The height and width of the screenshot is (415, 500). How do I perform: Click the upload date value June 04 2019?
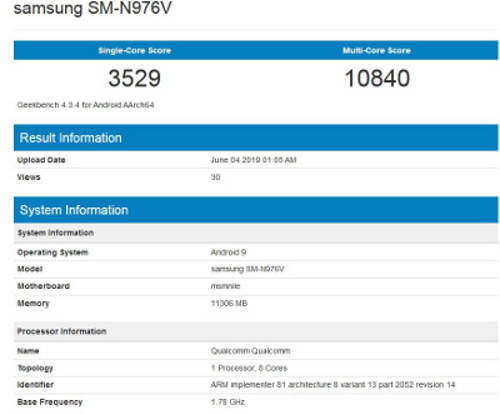point(254,160)
